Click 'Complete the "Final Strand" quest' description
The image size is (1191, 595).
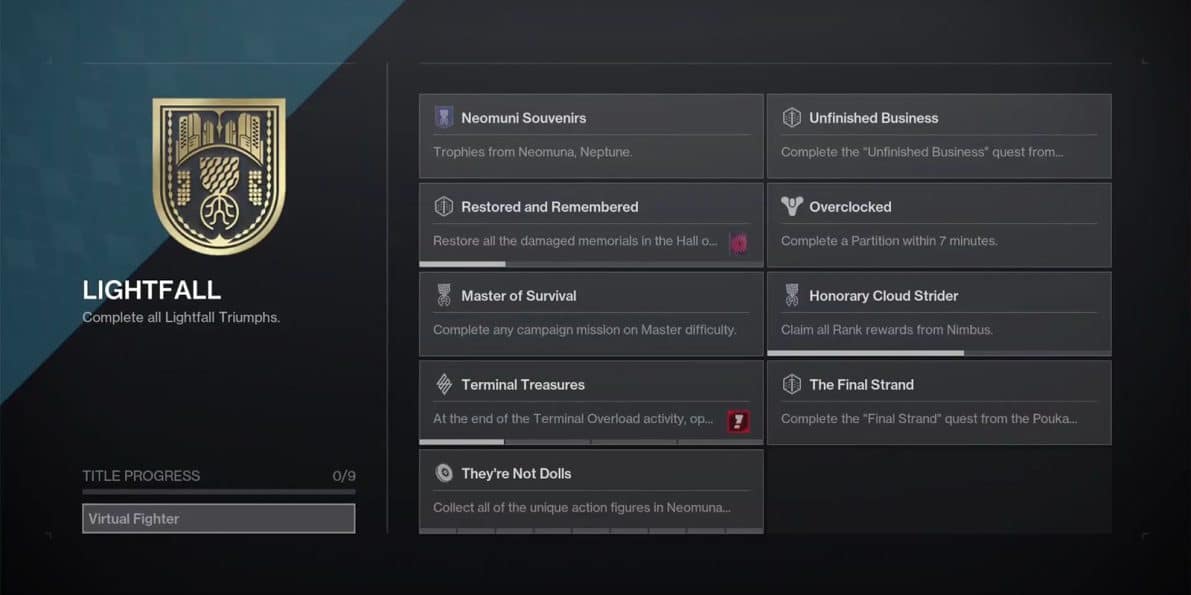pos(929,419)
